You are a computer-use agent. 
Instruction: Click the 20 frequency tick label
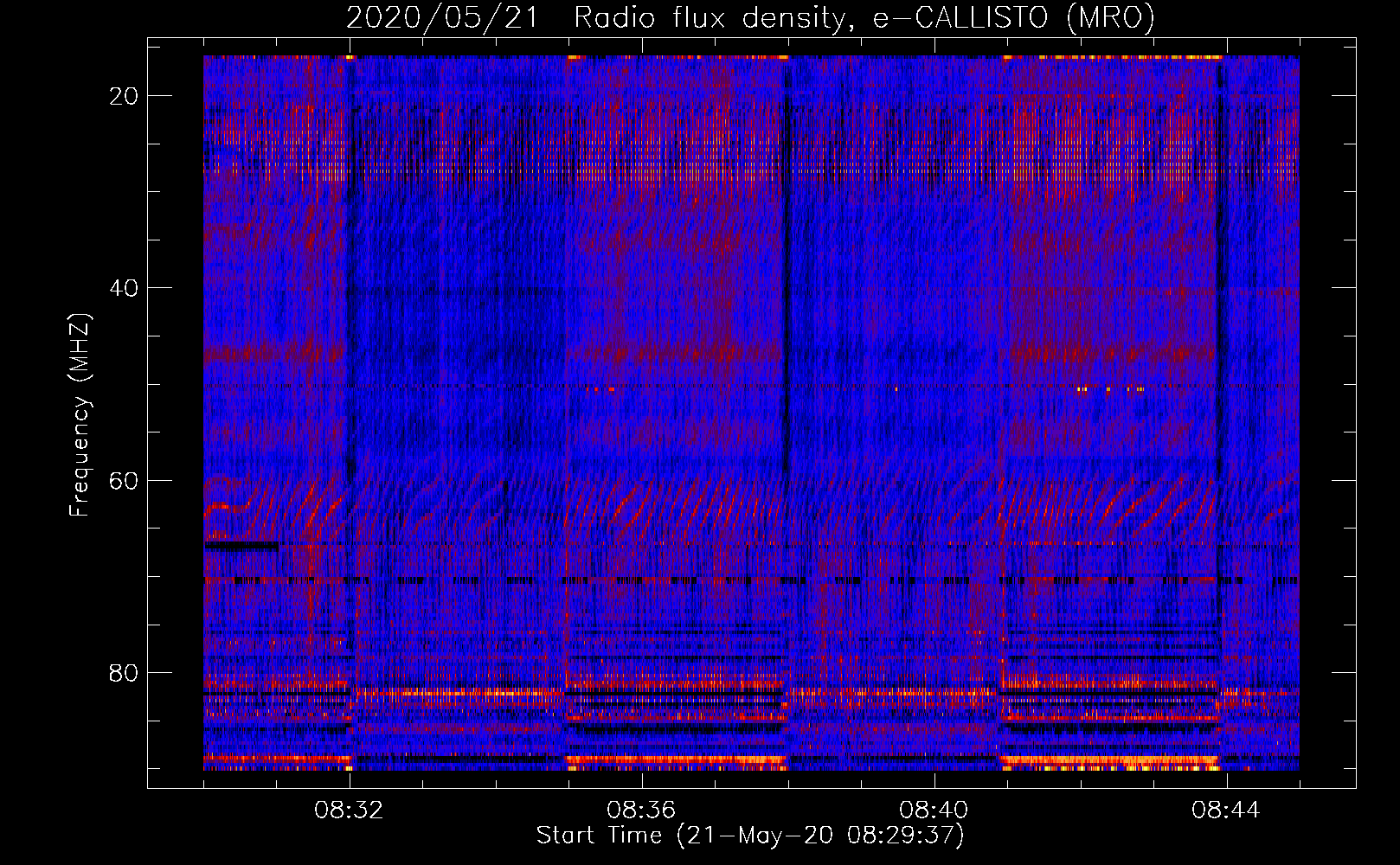[125, 96]
